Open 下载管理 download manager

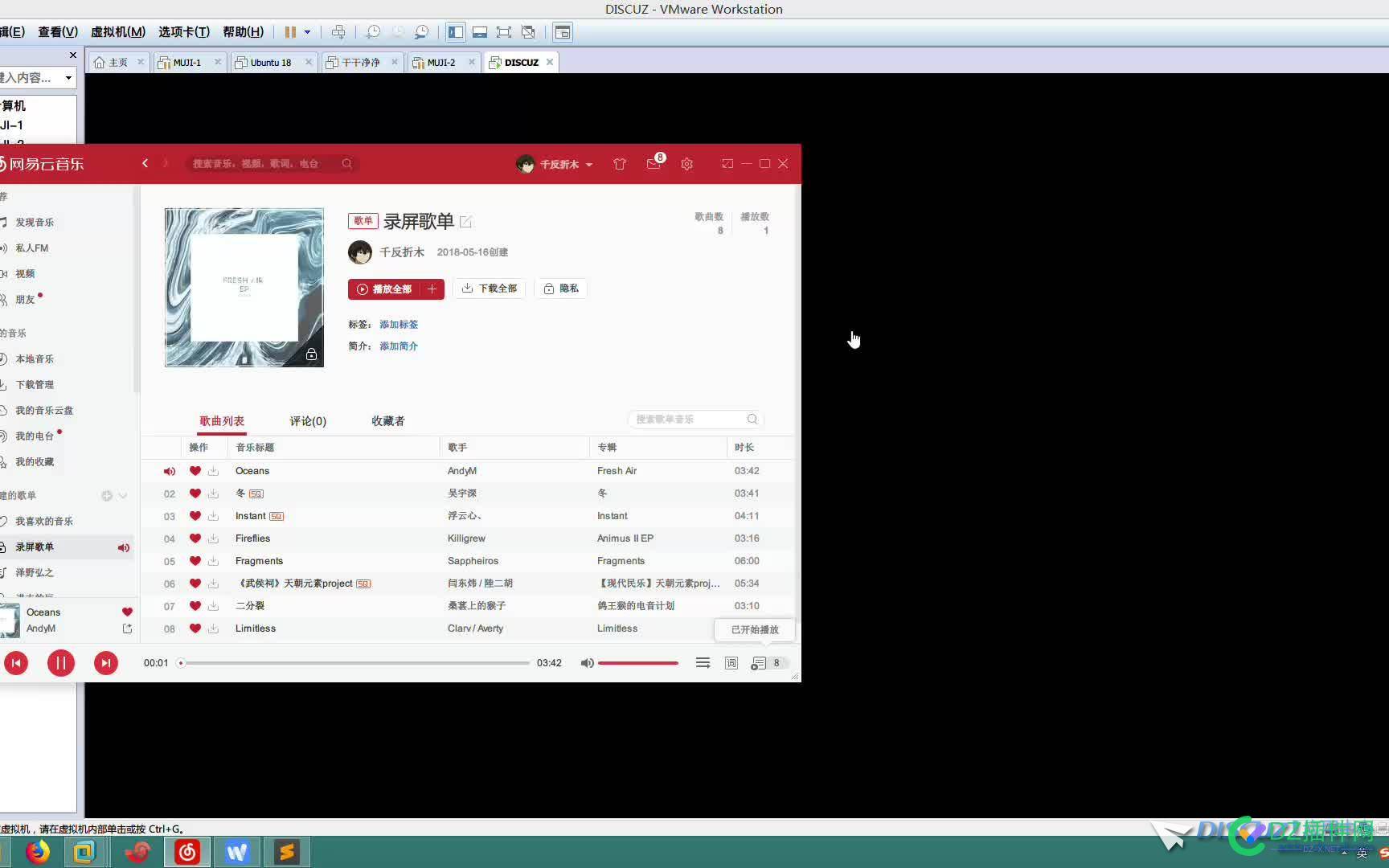coord(35,384)
